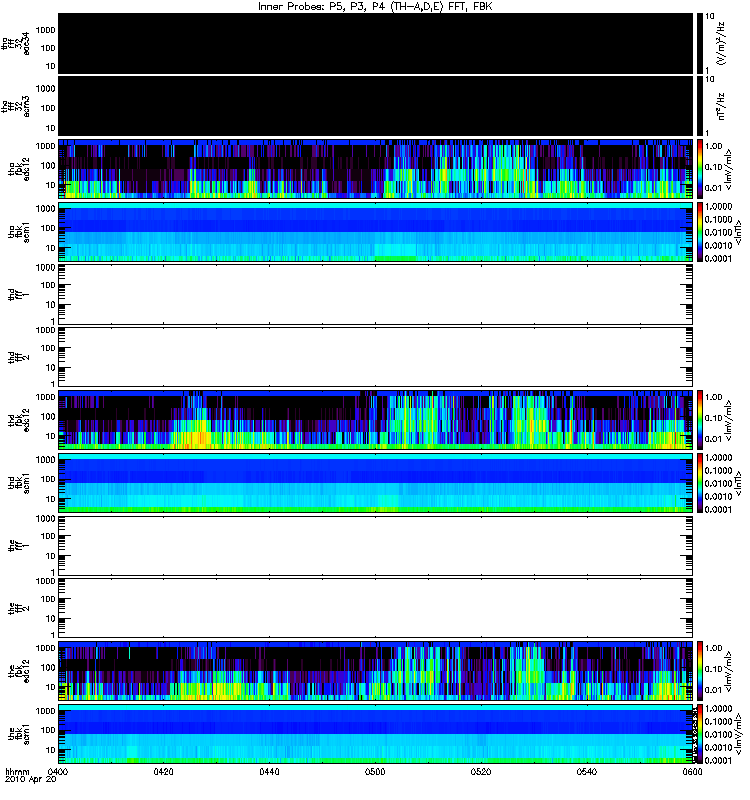Click the 'the fff 2' y-axis label
Viewport: 750px width, 800px height.
pyautogui.click(x=19, y=608)
